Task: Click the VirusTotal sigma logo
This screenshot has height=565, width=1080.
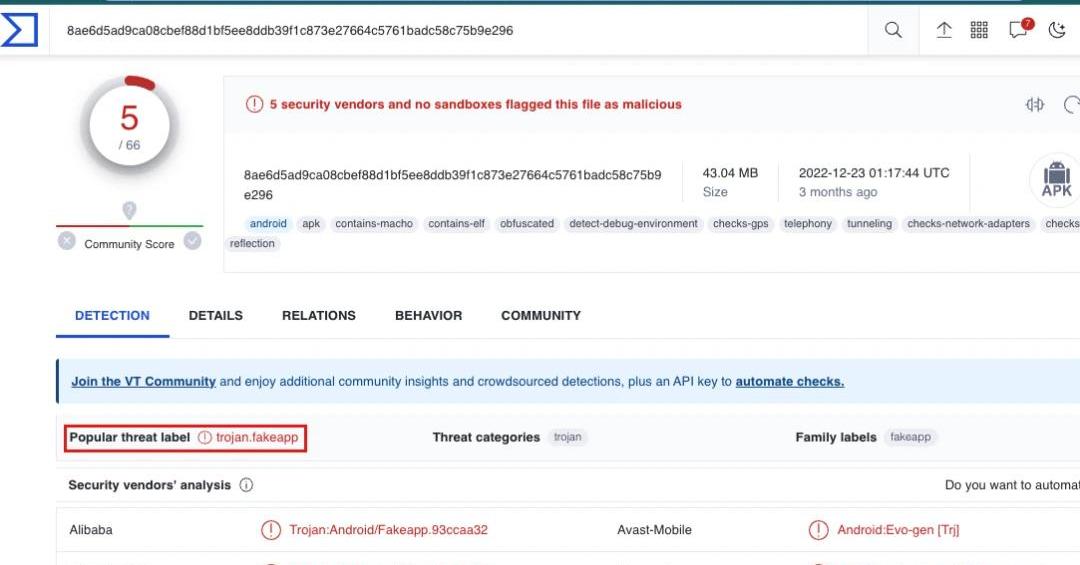Action: pos(19,30)
